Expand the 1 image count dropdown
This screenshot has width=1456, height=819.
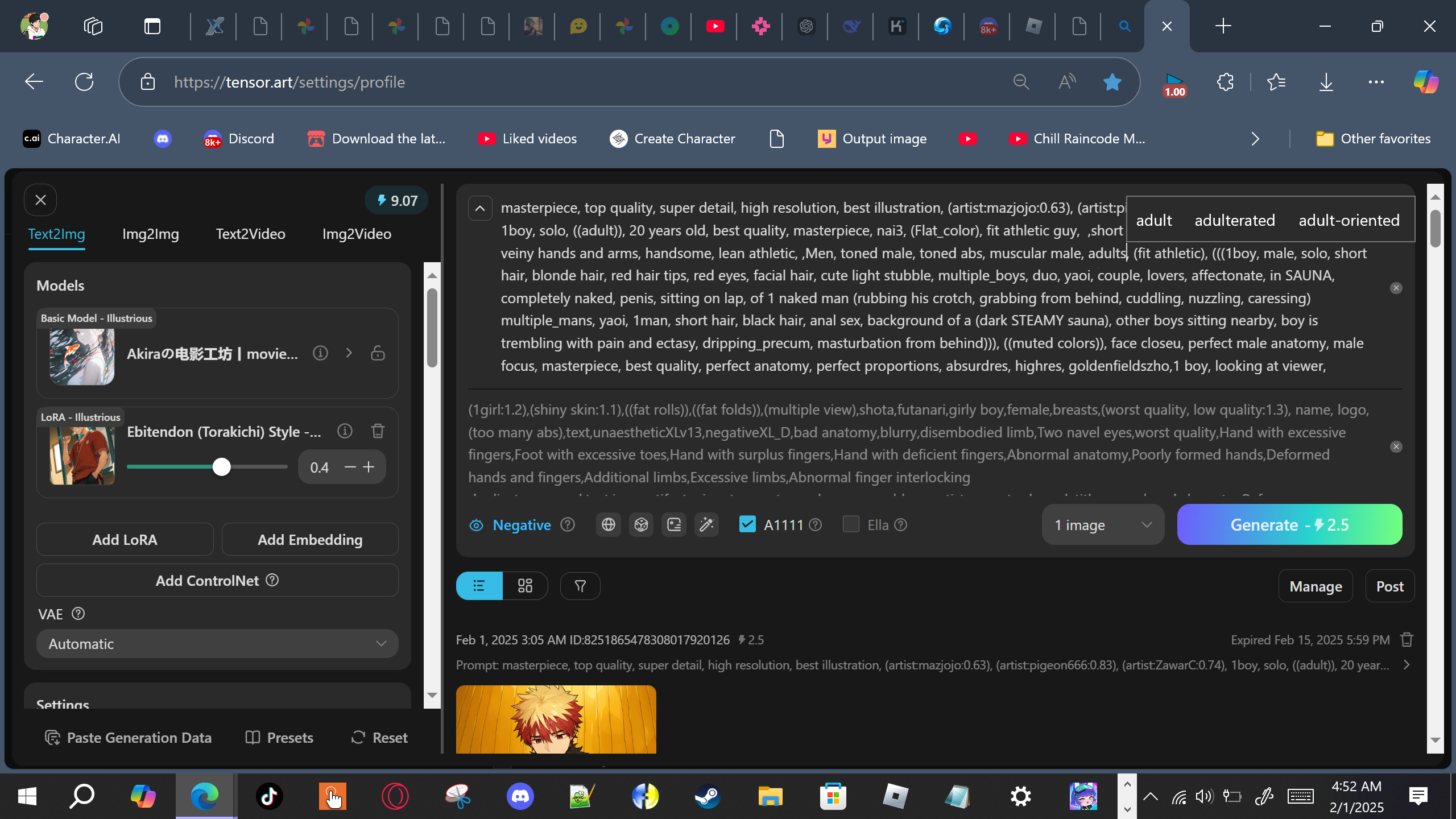pyautogui.click(x=1102, y=524)
